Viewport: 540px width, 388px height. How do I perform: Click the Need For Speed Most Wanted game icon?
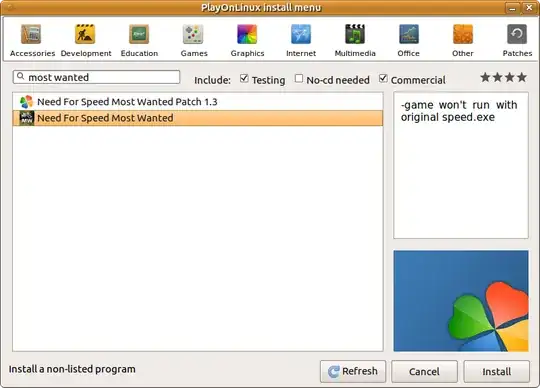pos(27,118)
